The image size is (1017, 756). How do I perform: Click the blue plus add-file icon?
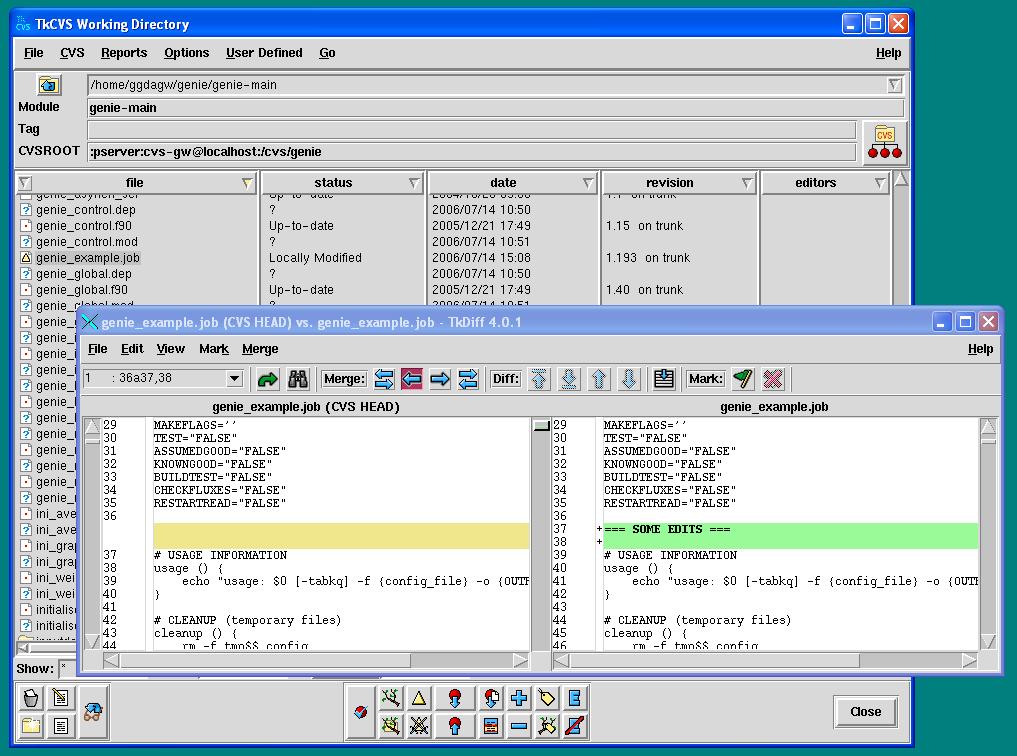519,698
